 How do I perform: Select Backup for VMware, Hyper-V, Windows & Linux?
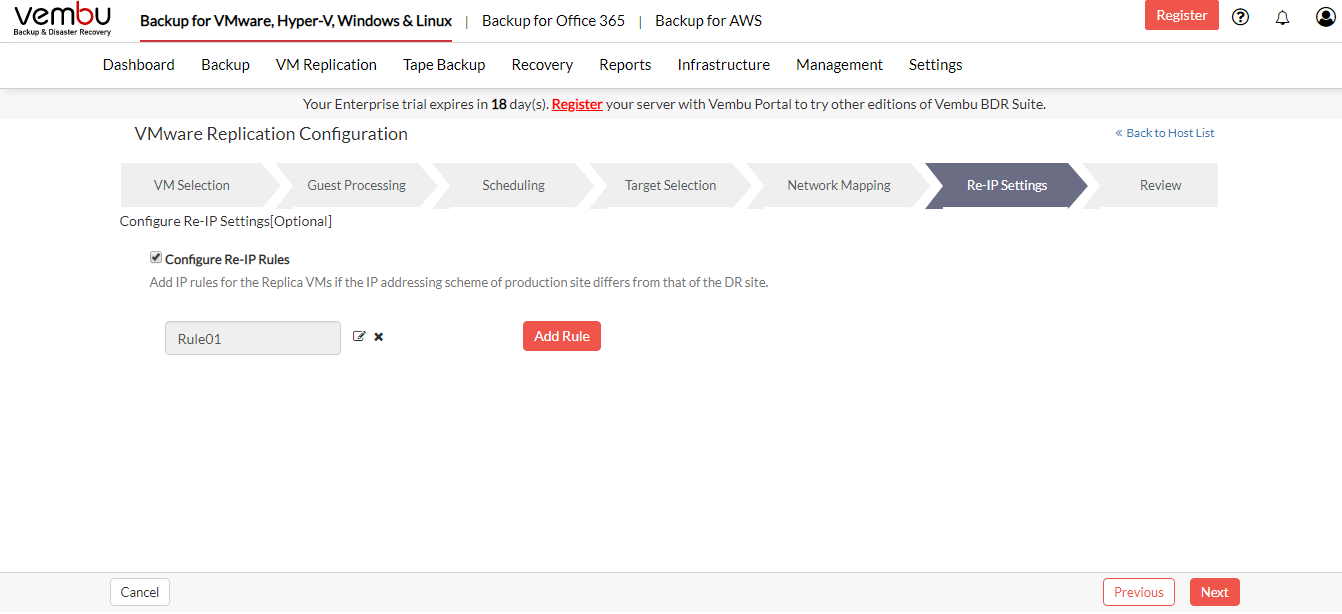296,21
